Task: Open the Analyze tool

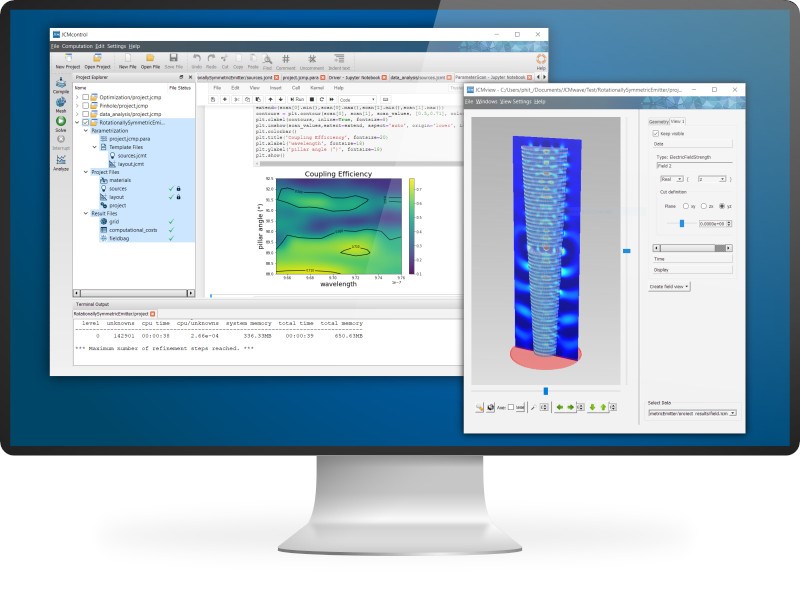Action: (61, 161)
